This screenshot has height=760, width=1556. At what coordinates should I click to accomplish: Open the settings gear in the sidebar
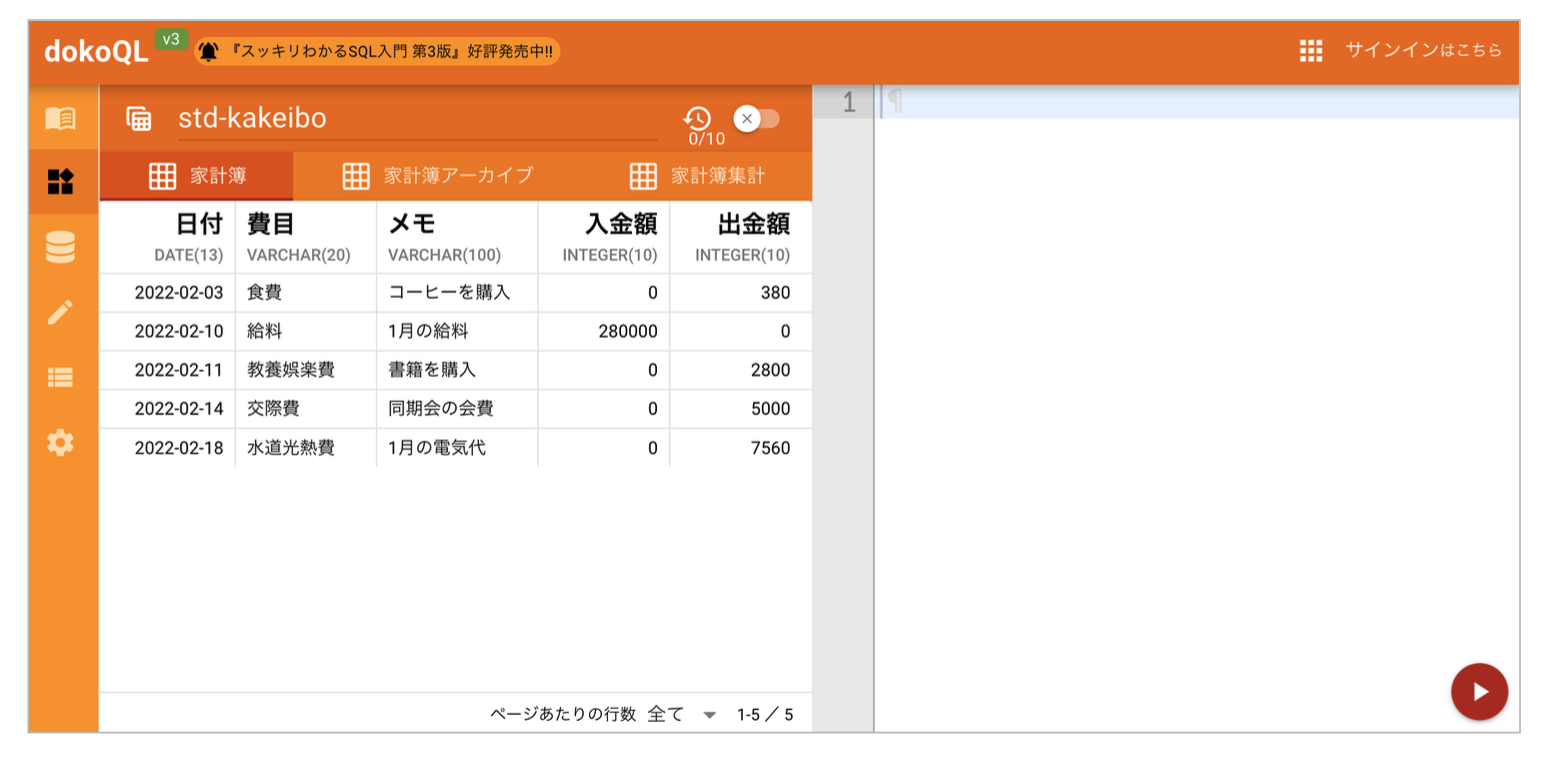click(x=61, y=441)
